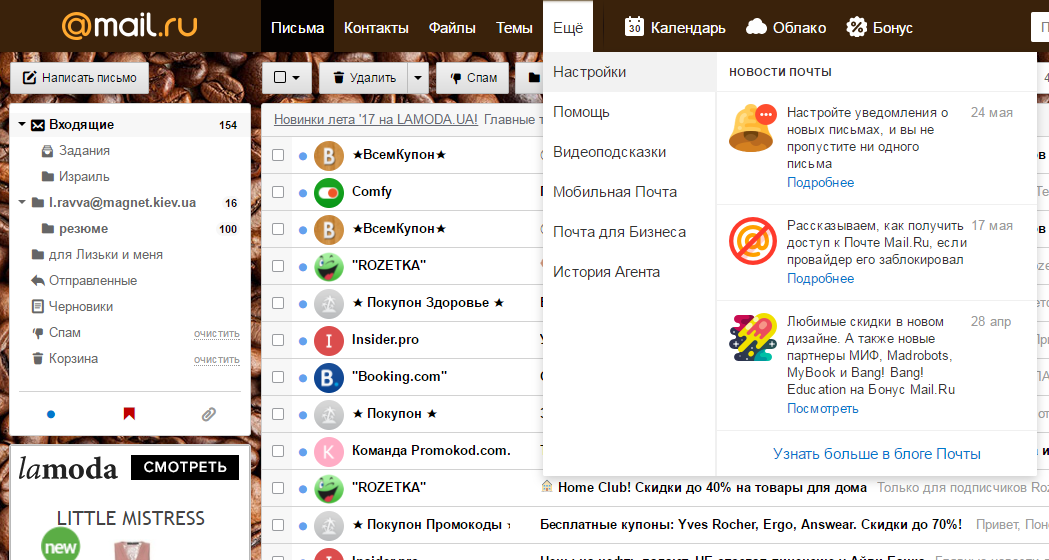Open the Спам folder in sidebar

[64, 333]
